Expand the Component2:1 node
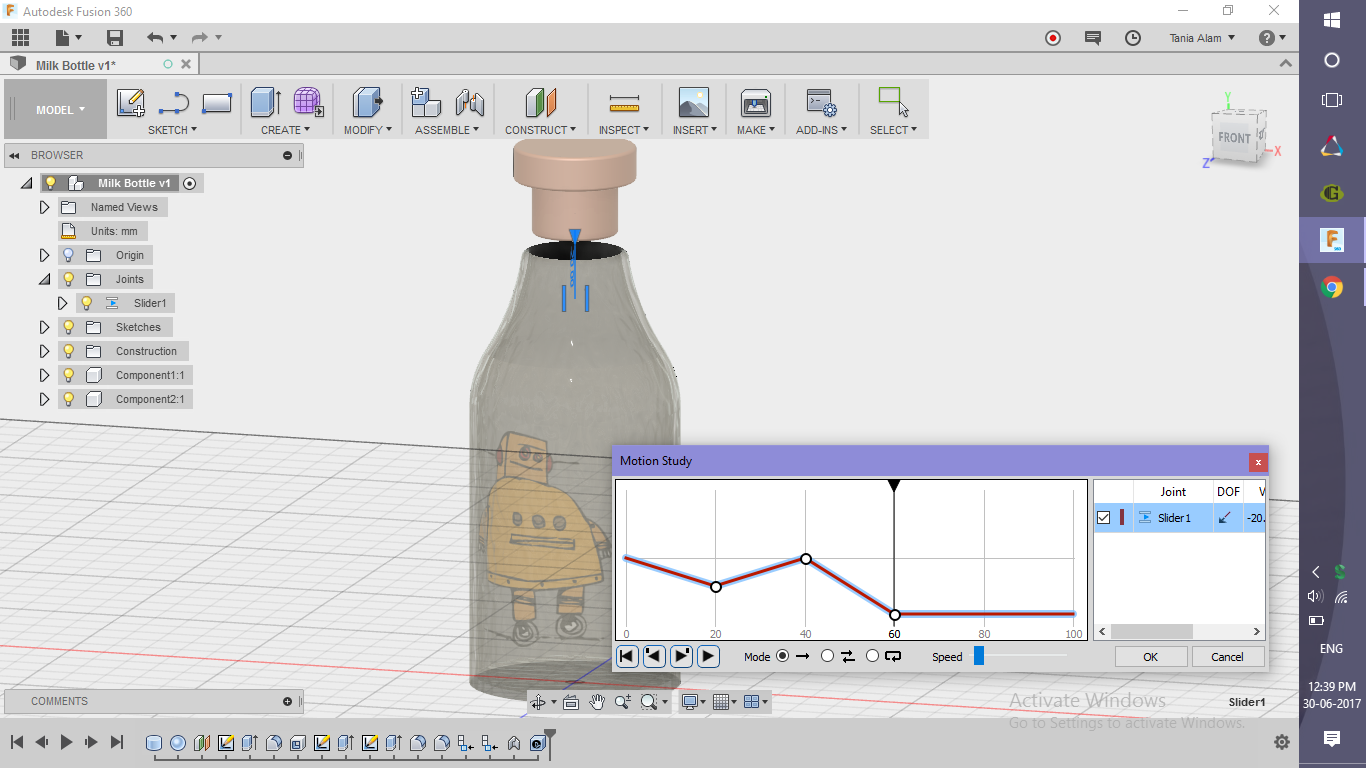This screenshot has height=768, width=1366. [x=44, y=399]
